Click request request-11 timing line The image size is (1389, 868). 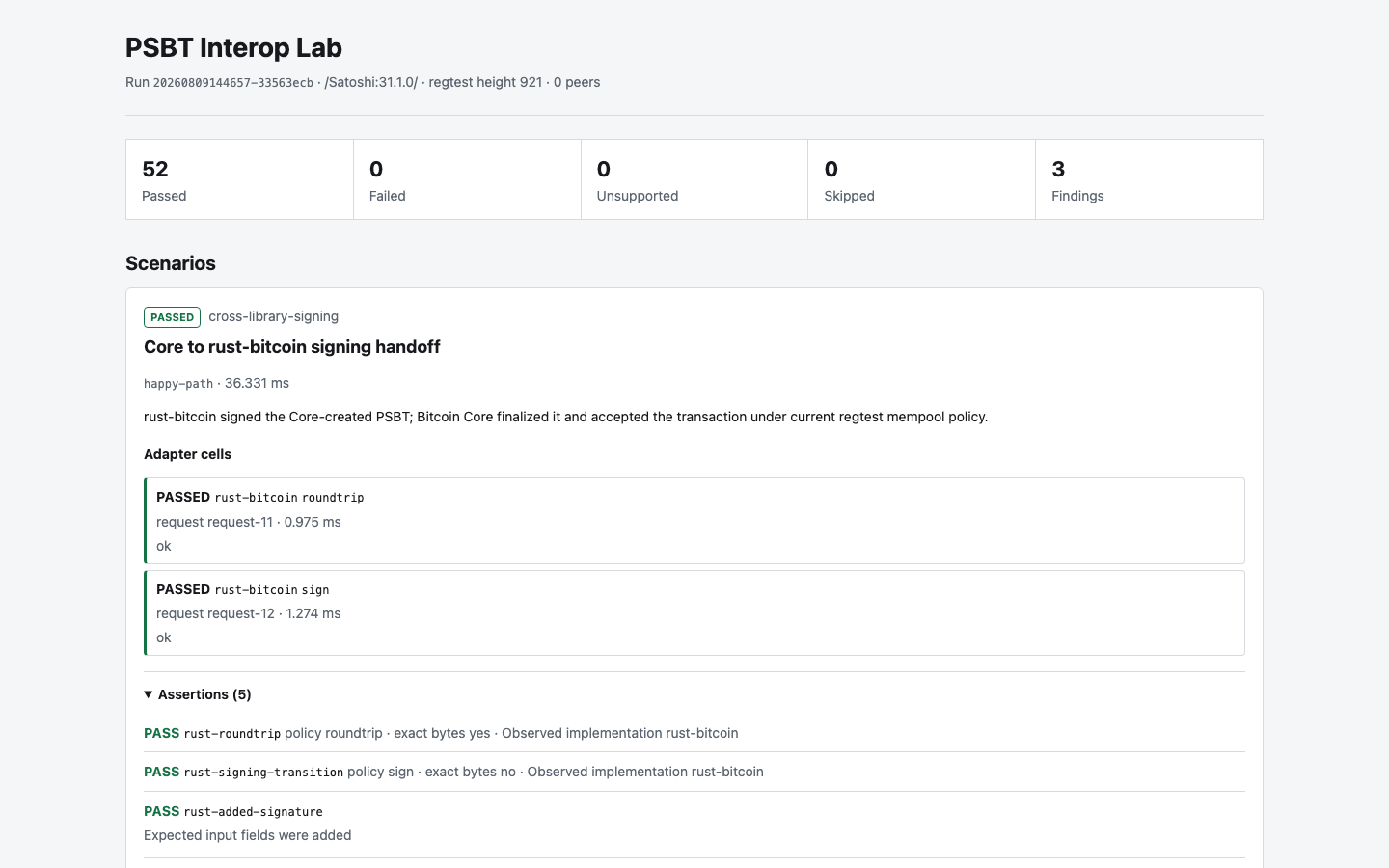[x=249, y=522]
